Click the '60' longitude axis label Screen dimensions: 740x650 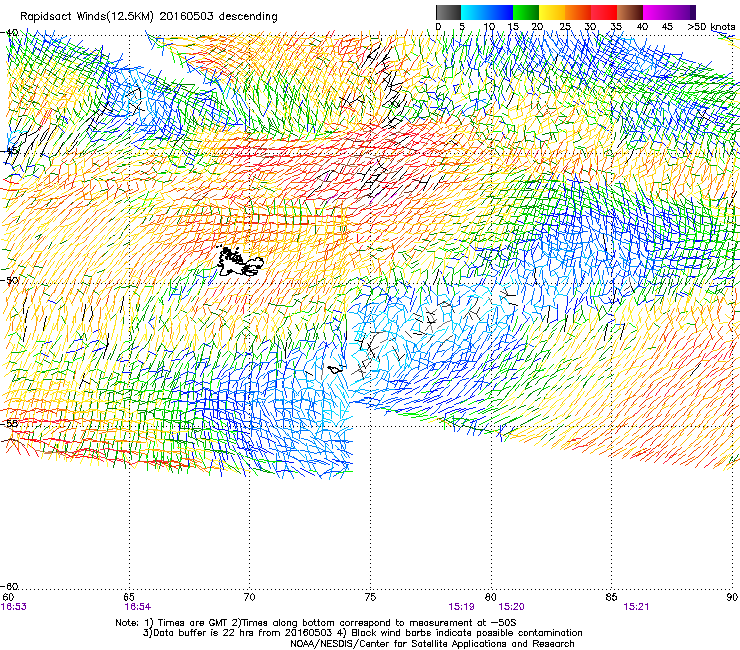coord(8,598)
